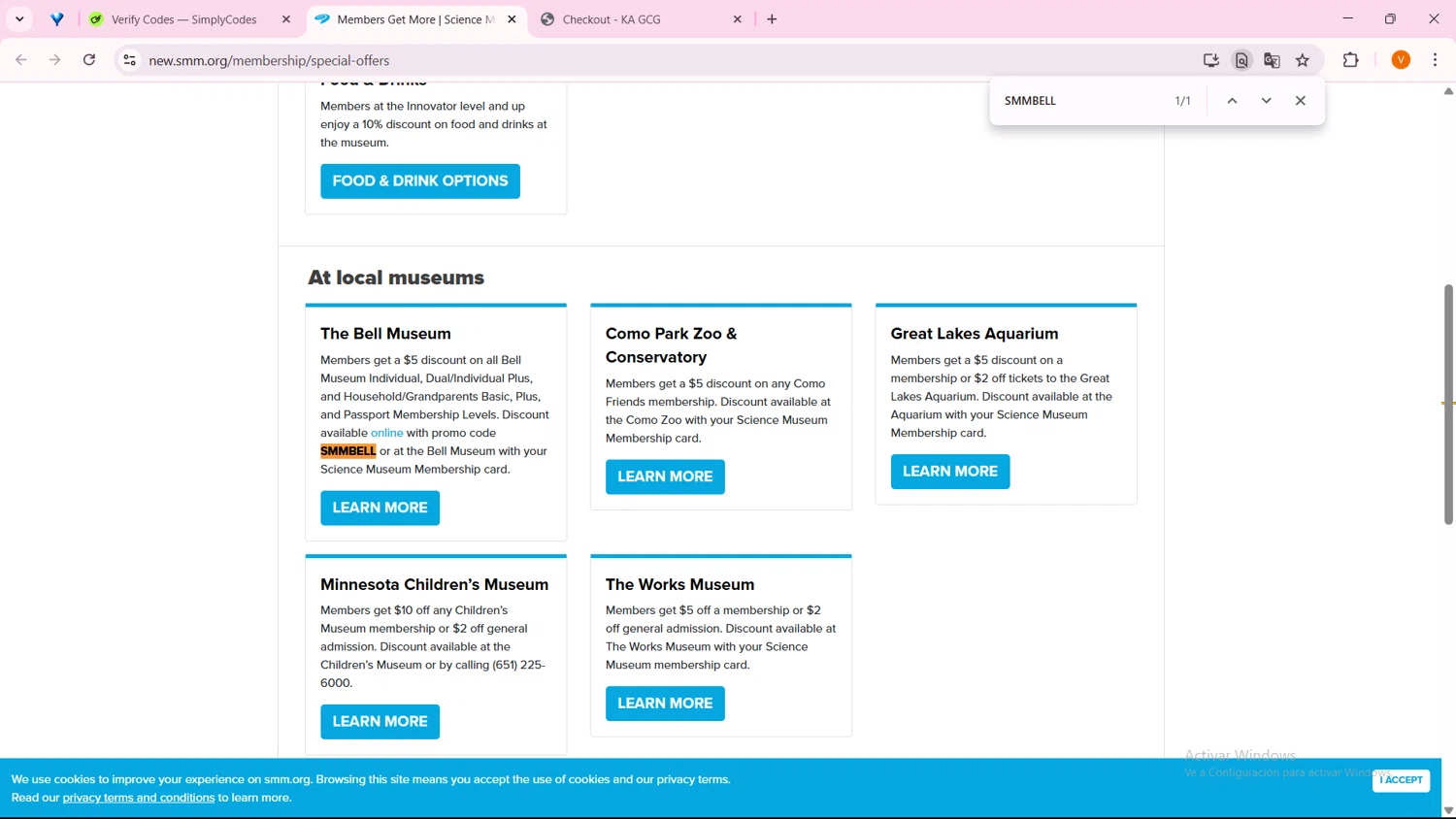Reload the current page
The height and width of the screenshot is (819, 1456).
(x=89, y=60)
